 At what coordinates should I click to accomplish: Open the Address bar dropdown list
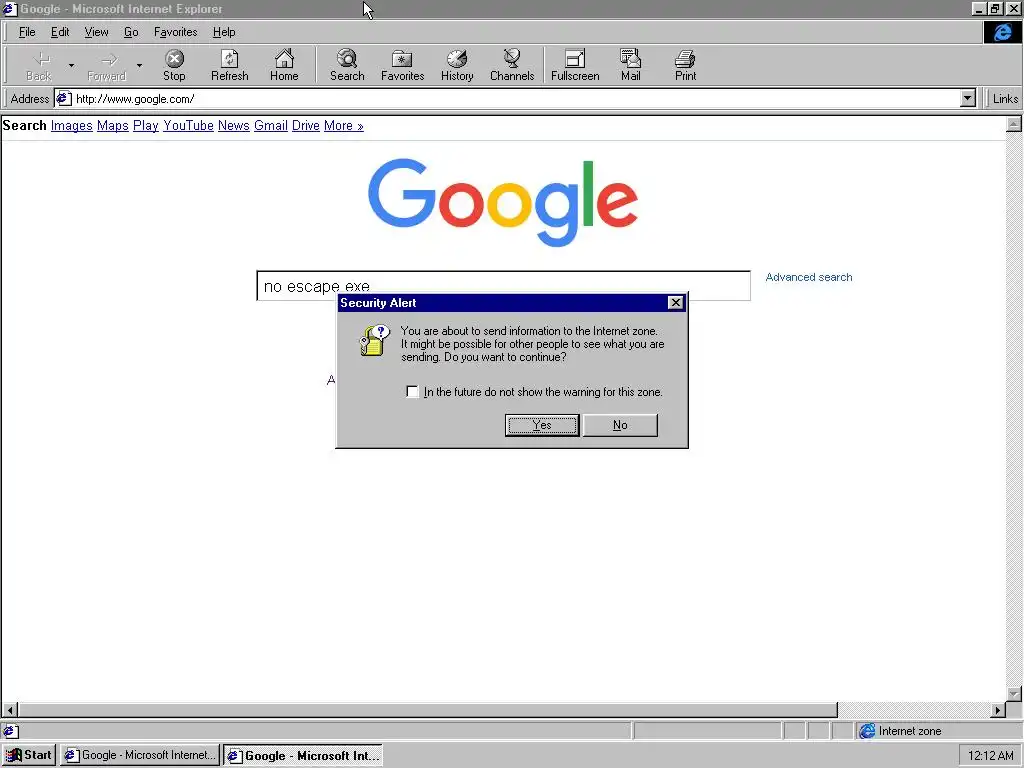click(x=968, y=99)
